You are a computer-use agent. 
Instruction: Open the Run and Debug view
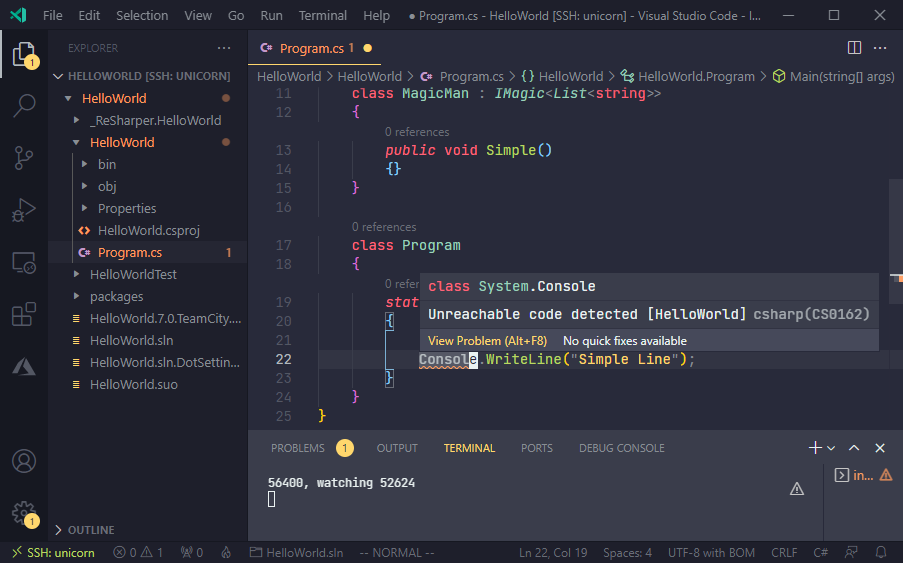point(24,210)
